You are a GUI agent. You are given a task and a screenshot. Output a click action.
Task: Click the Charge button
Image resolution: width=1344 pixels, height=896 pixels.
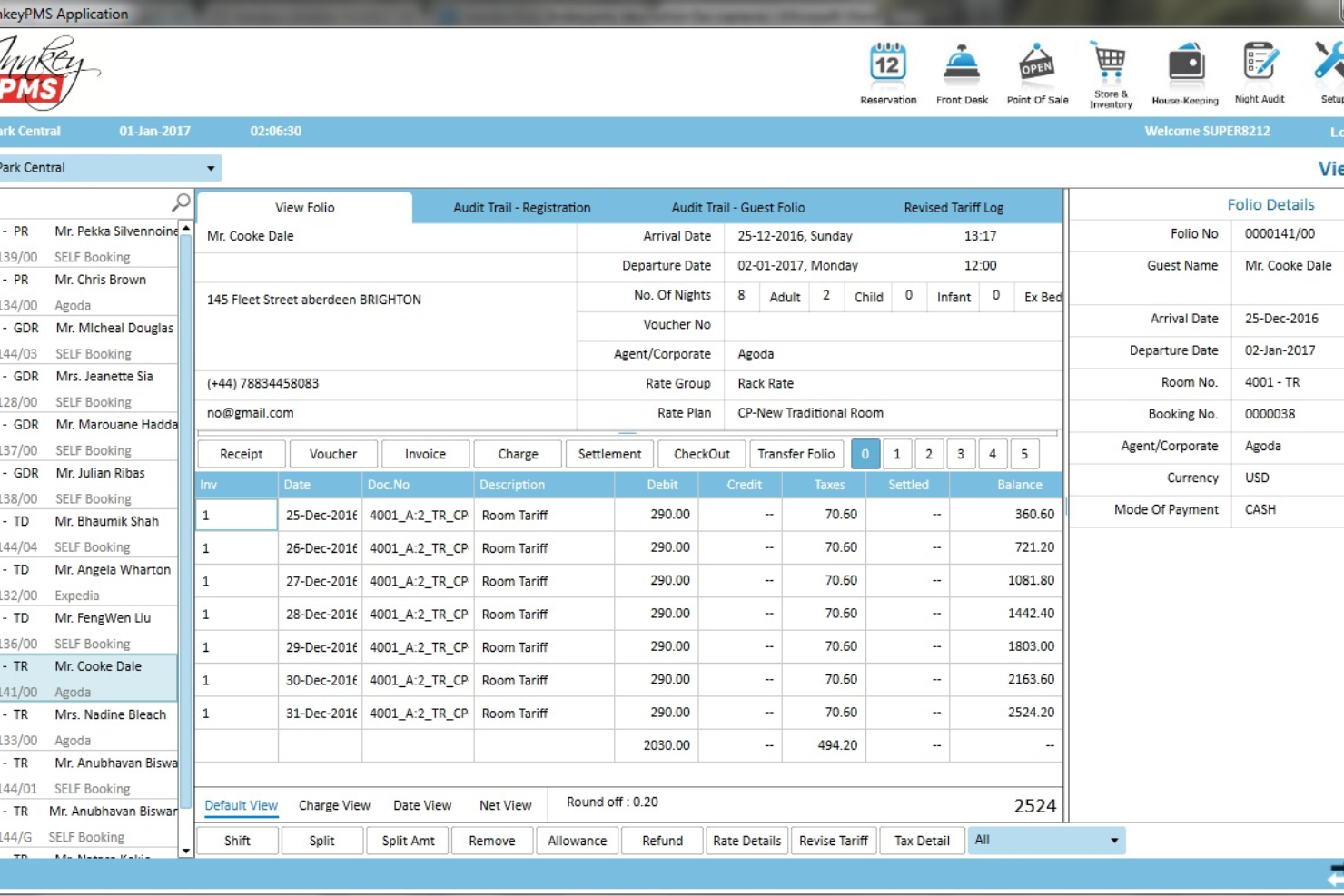(518, 454)
